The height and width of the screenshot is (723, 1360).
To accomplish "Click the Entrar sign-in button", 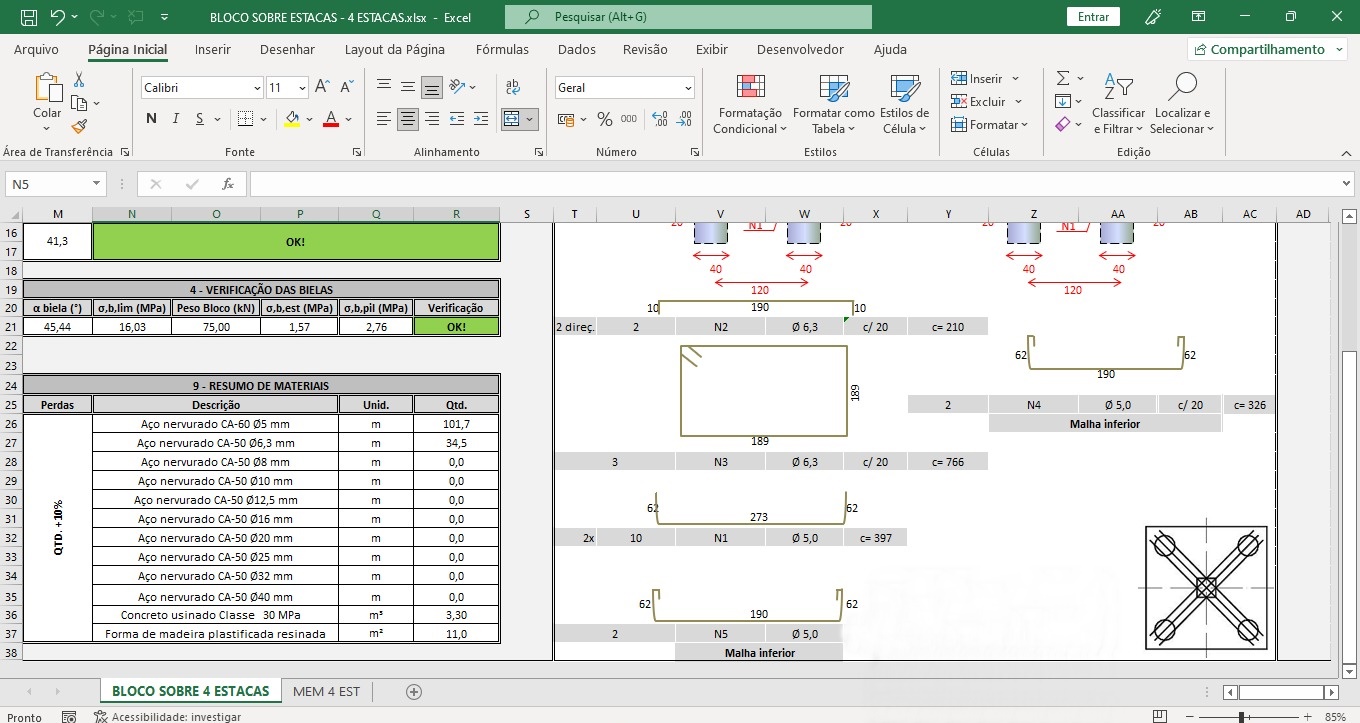I will pos(1093,17).
